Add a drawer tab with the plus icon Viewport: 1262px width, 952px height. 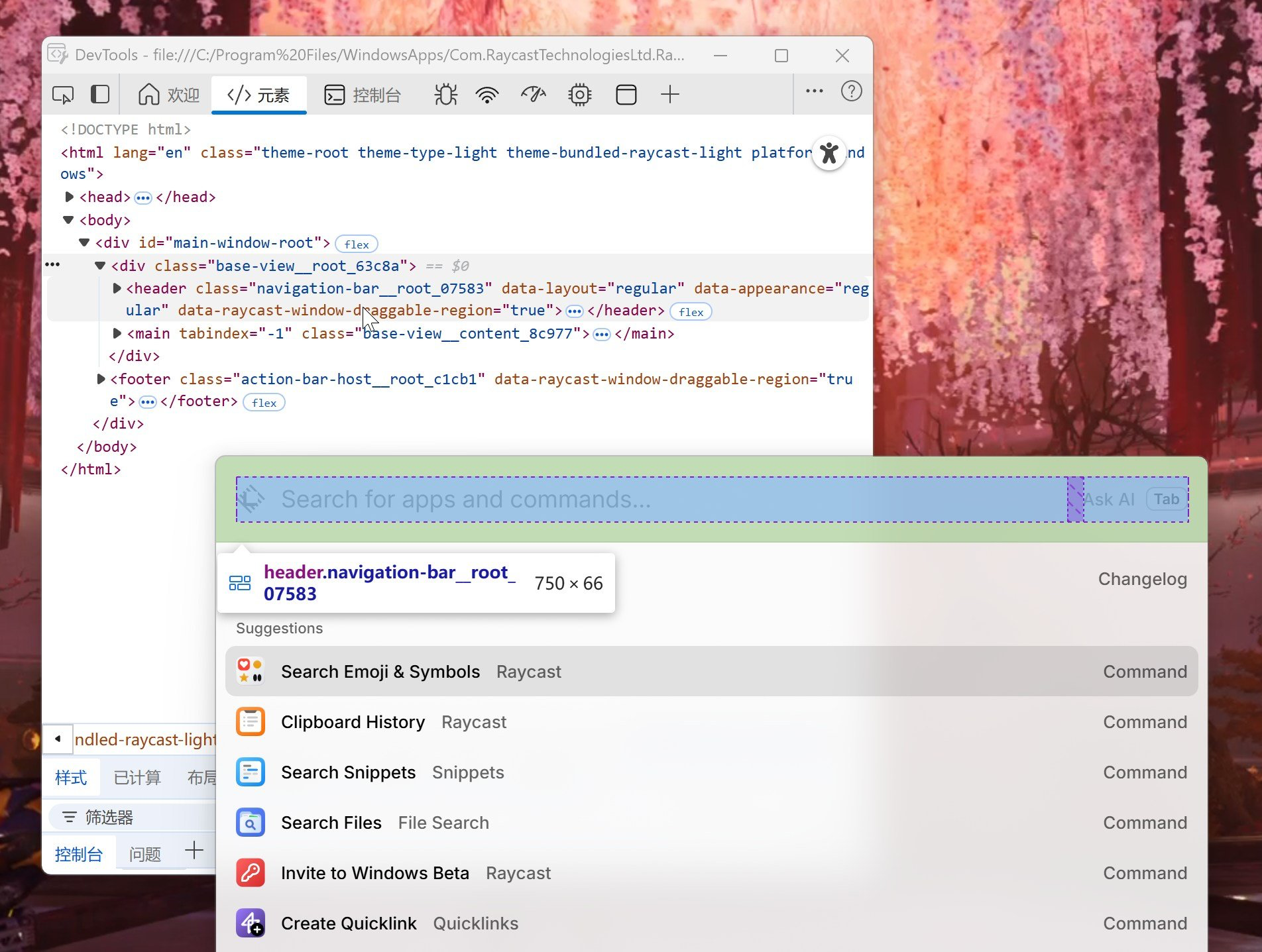coord(194,851)
